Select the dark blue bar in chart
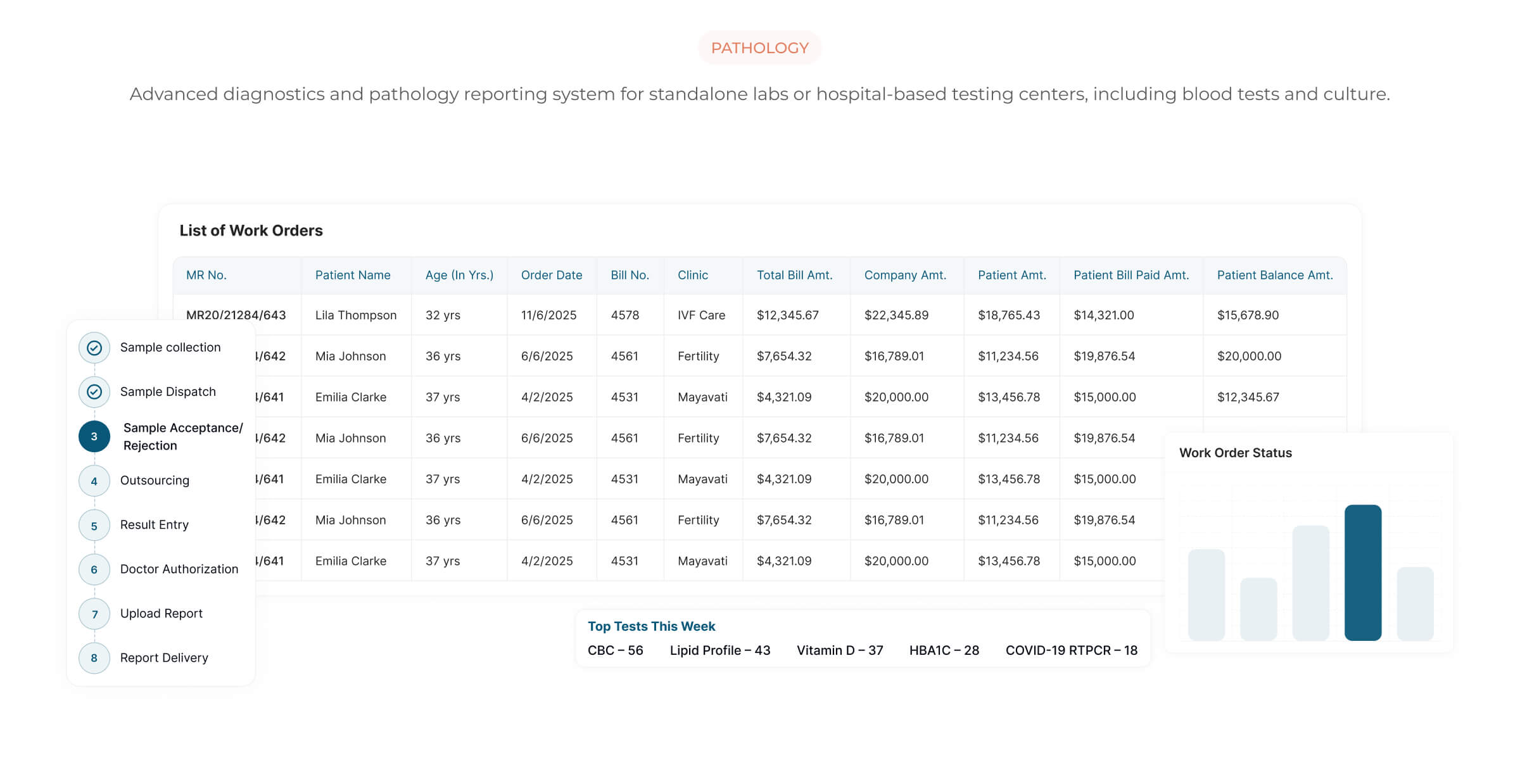Image resolution: width=1520 pixels, height=784 pixels. pos(1362,572)
